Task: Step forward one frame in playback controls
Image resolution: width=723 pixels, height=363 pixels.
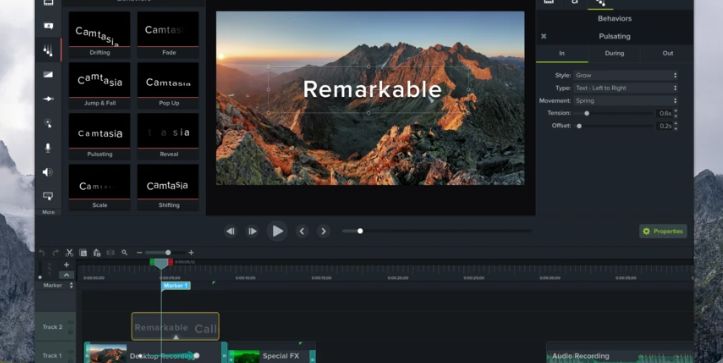Action: point(252,231)
